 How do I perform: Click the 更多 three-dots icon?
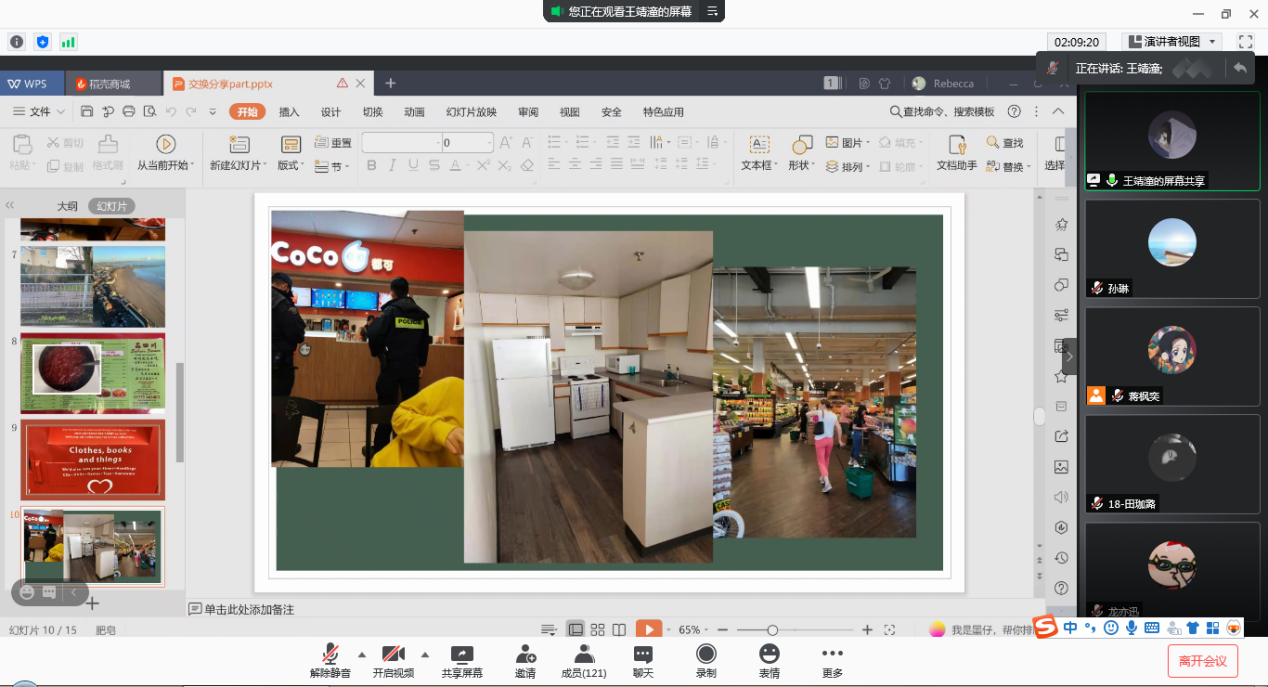pyautogui.click(x=832, y=655)
